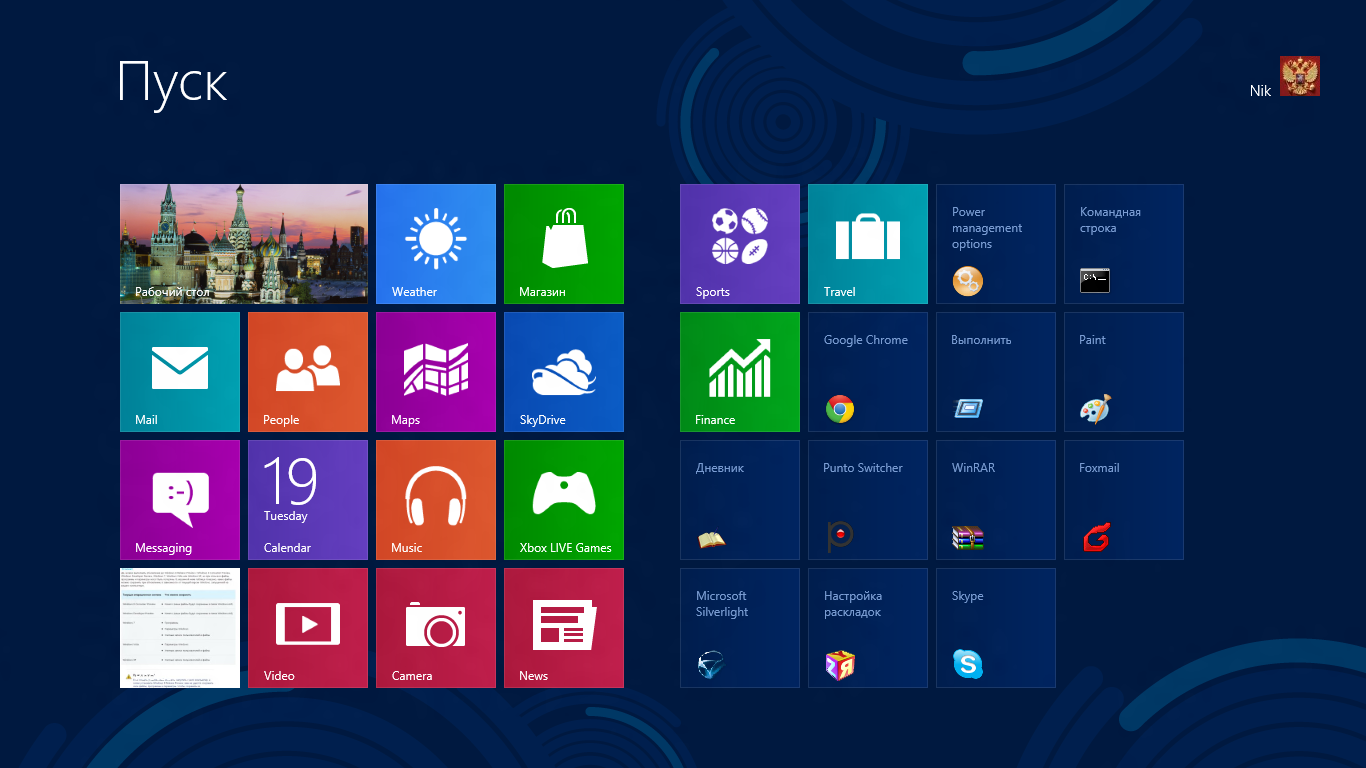The height and width of the screenshot is (768, 1366).
Task: Launch the Skype tile
Action: click(x=996, y=628)
